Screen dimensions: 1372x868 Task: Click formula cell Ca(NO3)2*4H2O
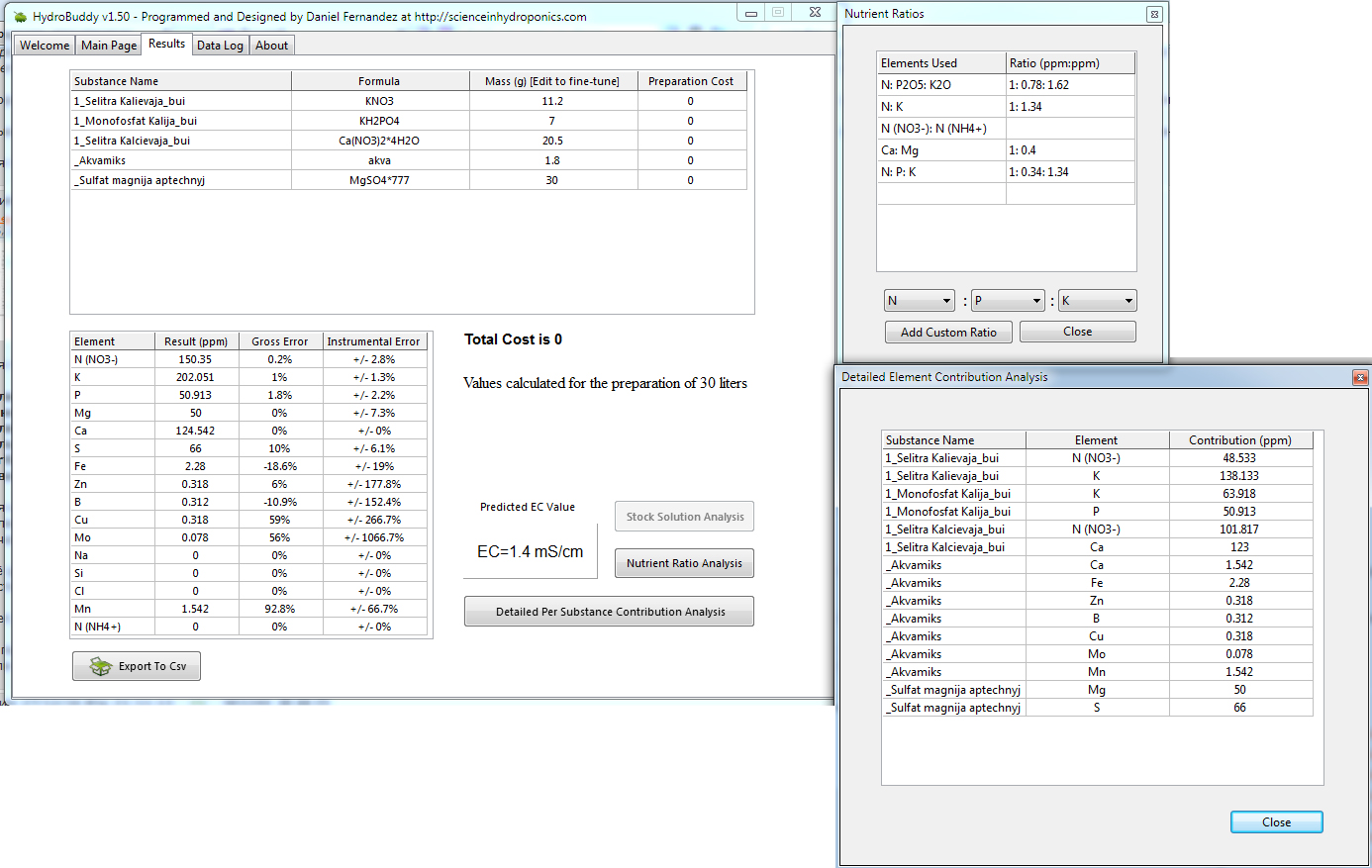(380, 141)
